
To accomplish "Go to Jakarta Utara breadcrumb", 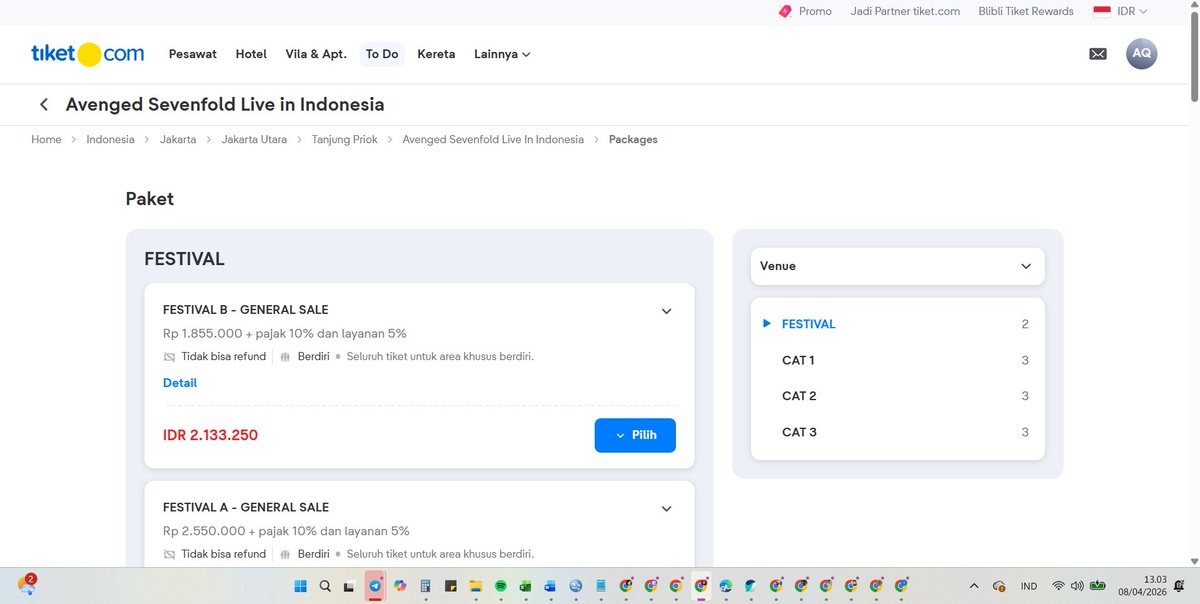I will point(254,139).
